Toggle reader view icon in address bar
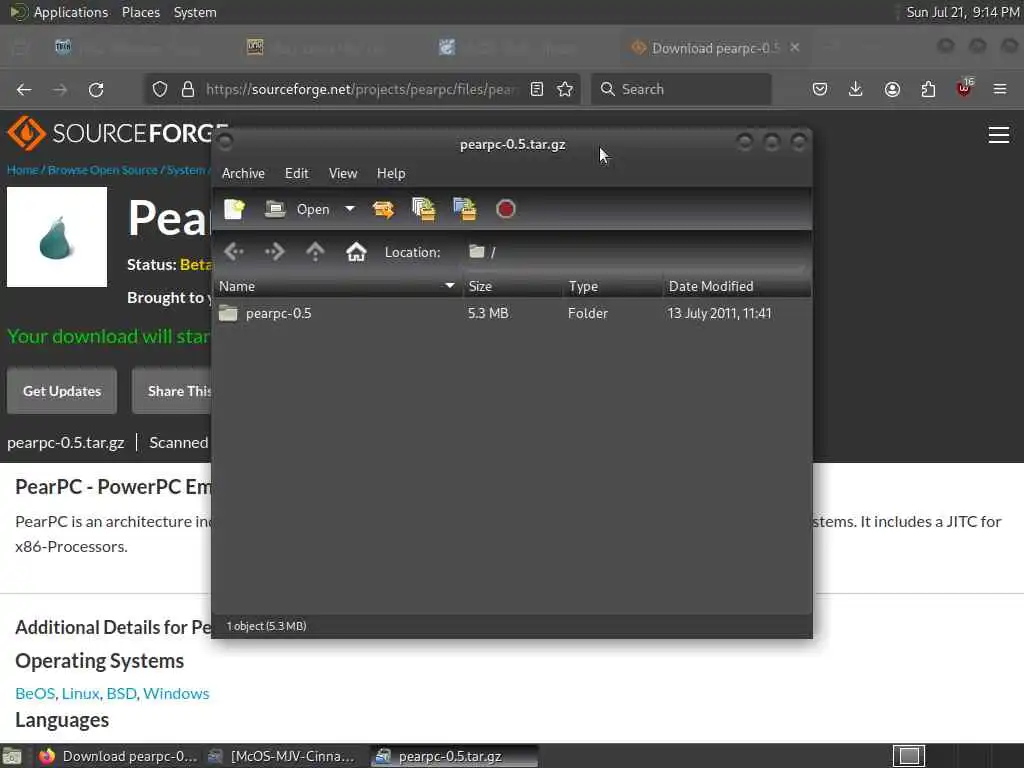Screen dimensions: 1024x768 (537, 89)
